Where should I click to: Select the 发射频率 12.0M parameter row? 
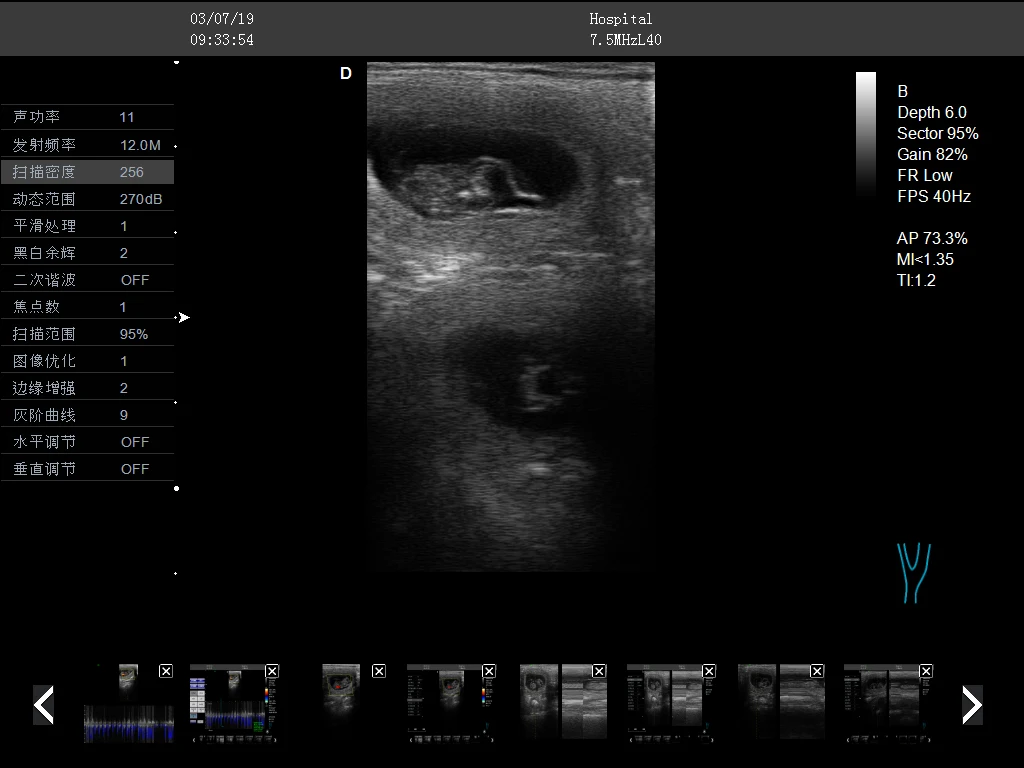pyautogui.click(x=87, y=145)
